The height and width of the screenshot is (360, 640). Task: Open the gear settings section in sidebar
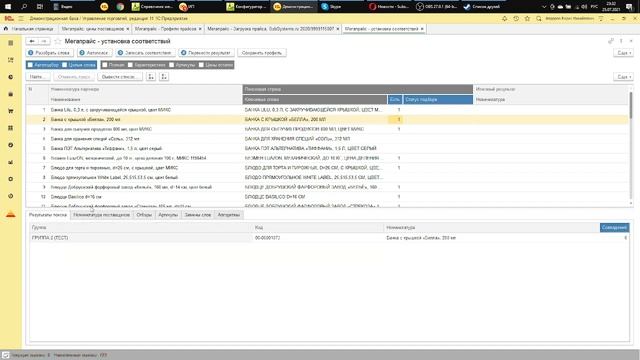[x=11, y=179]
